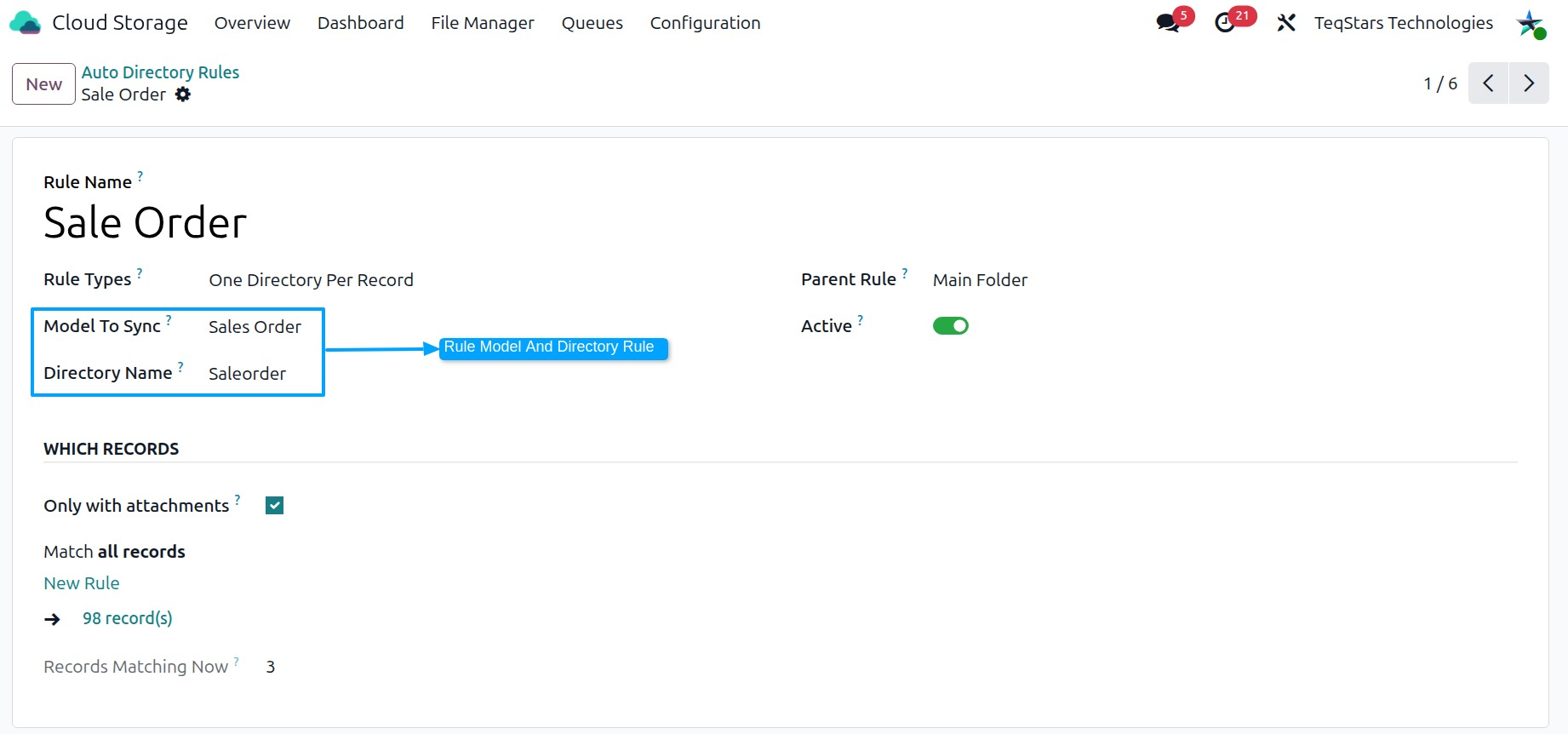Click the Cloud Storage app title
The height and width of the screenshot is (734, 1568).
click(120, 23)
